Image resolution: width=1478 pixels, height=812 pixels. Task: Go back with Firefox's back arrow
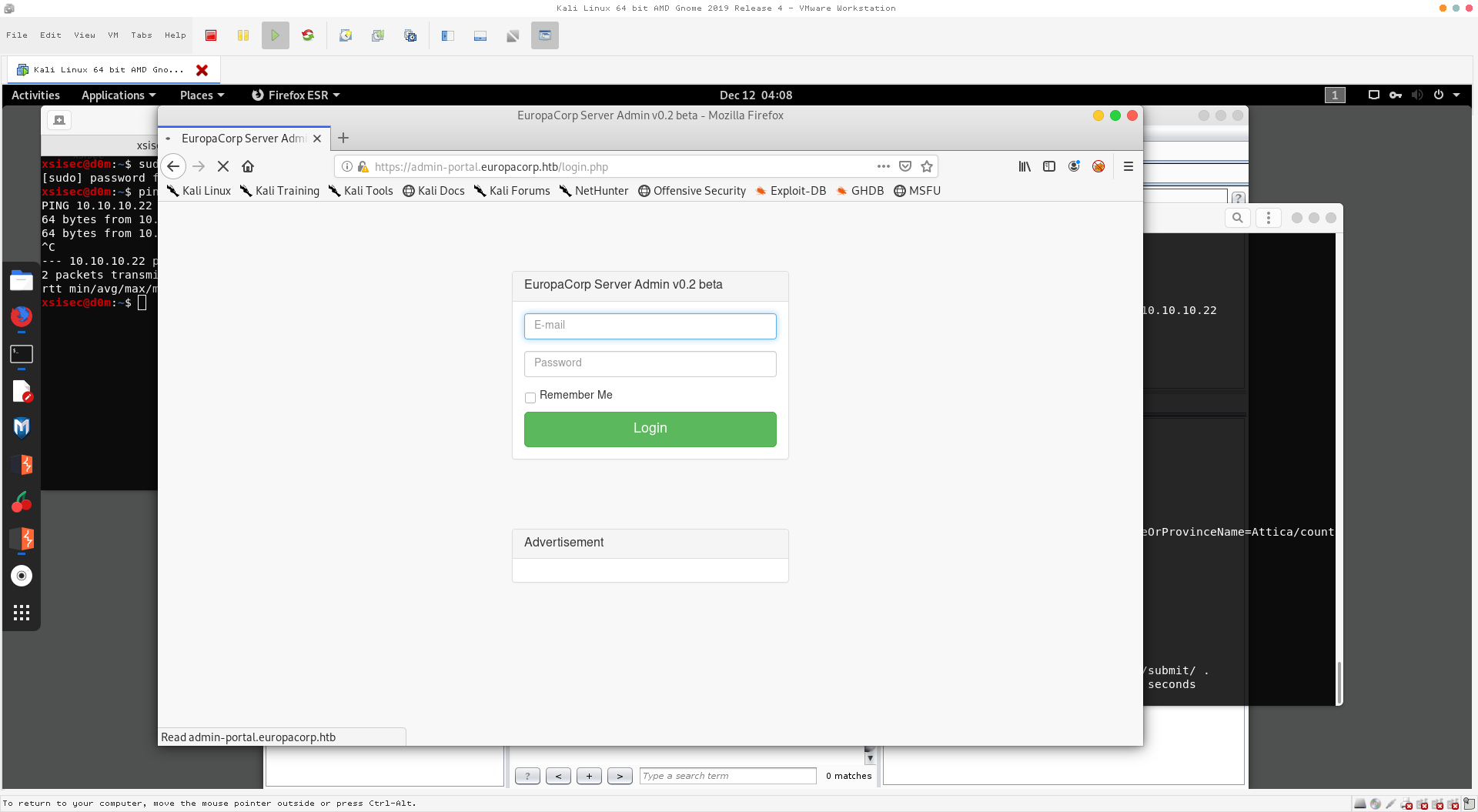(x=173, y=166)
